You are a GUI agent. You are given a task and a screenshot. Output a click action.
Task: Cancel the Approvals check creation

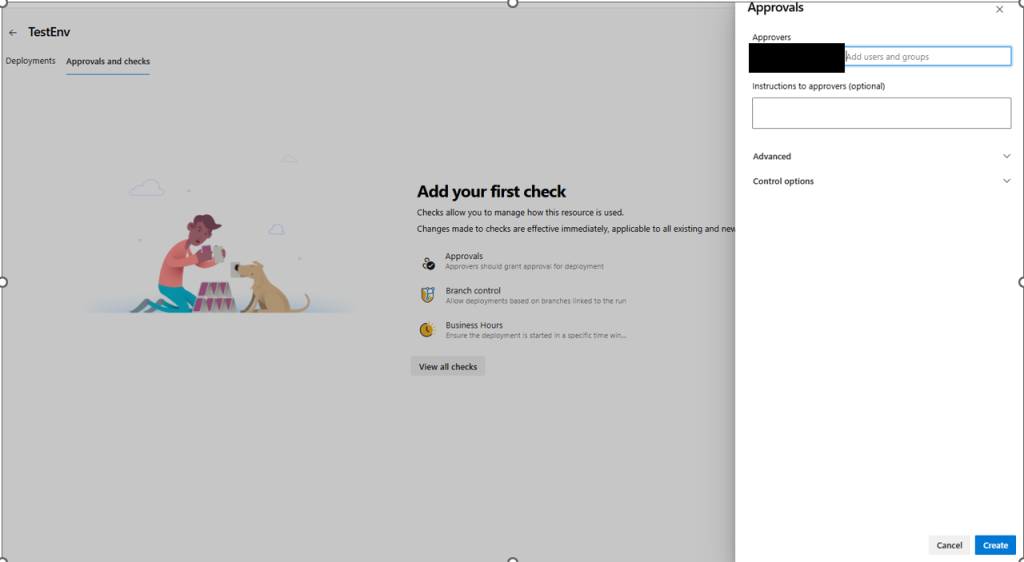tap(949, 545)
